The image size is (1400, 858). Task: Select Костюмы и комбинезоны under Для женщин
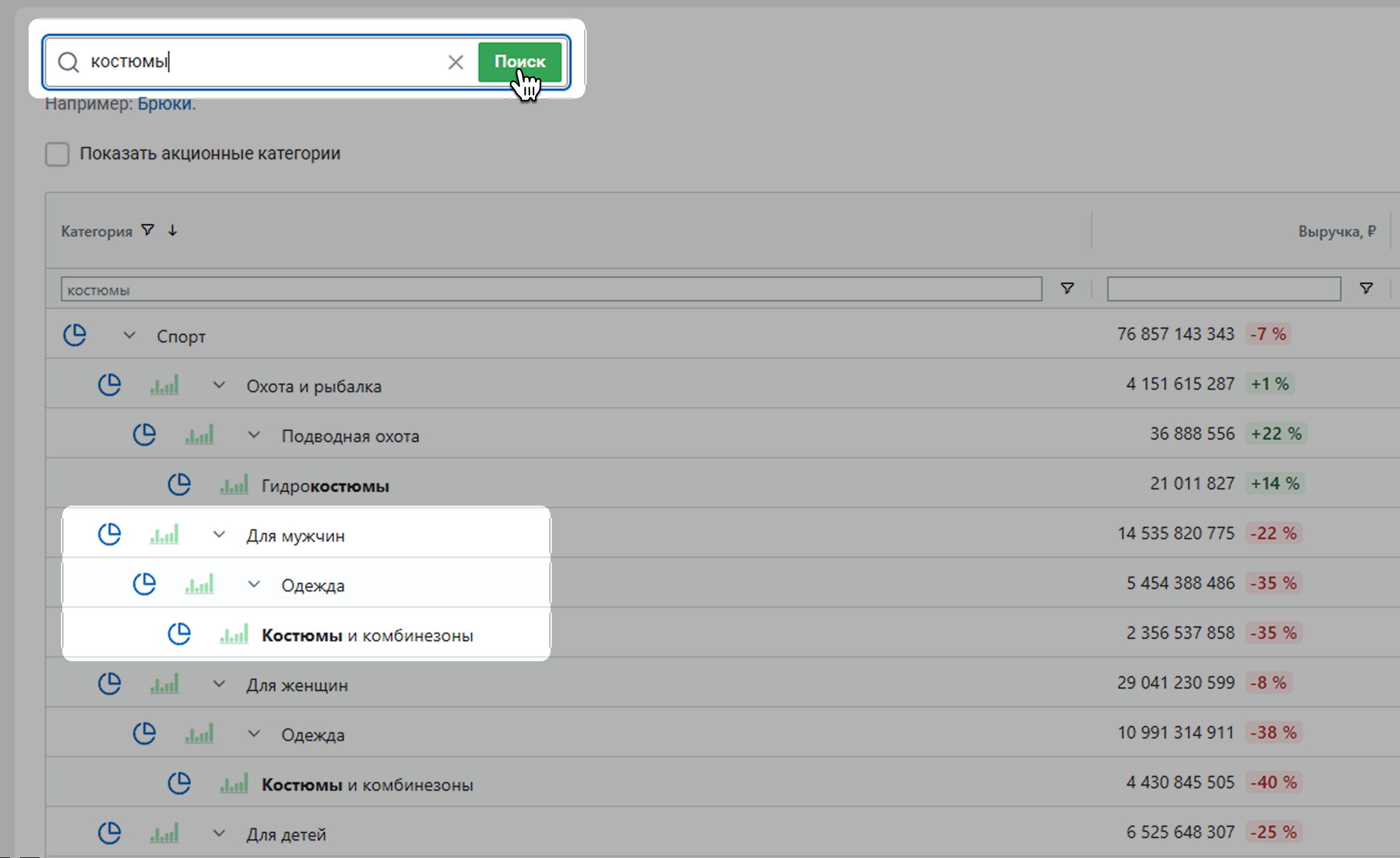(367, 785)
